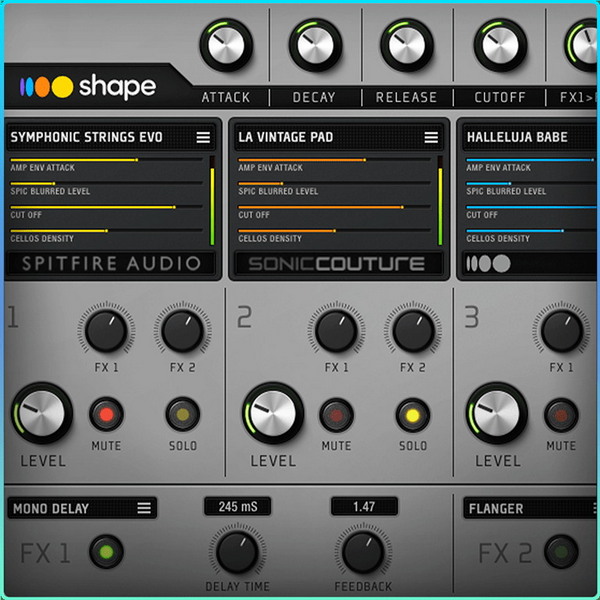Click the SonicCouture brand badge
The height and width of the screenshot is (600, 600).
[x=337, y=264]
